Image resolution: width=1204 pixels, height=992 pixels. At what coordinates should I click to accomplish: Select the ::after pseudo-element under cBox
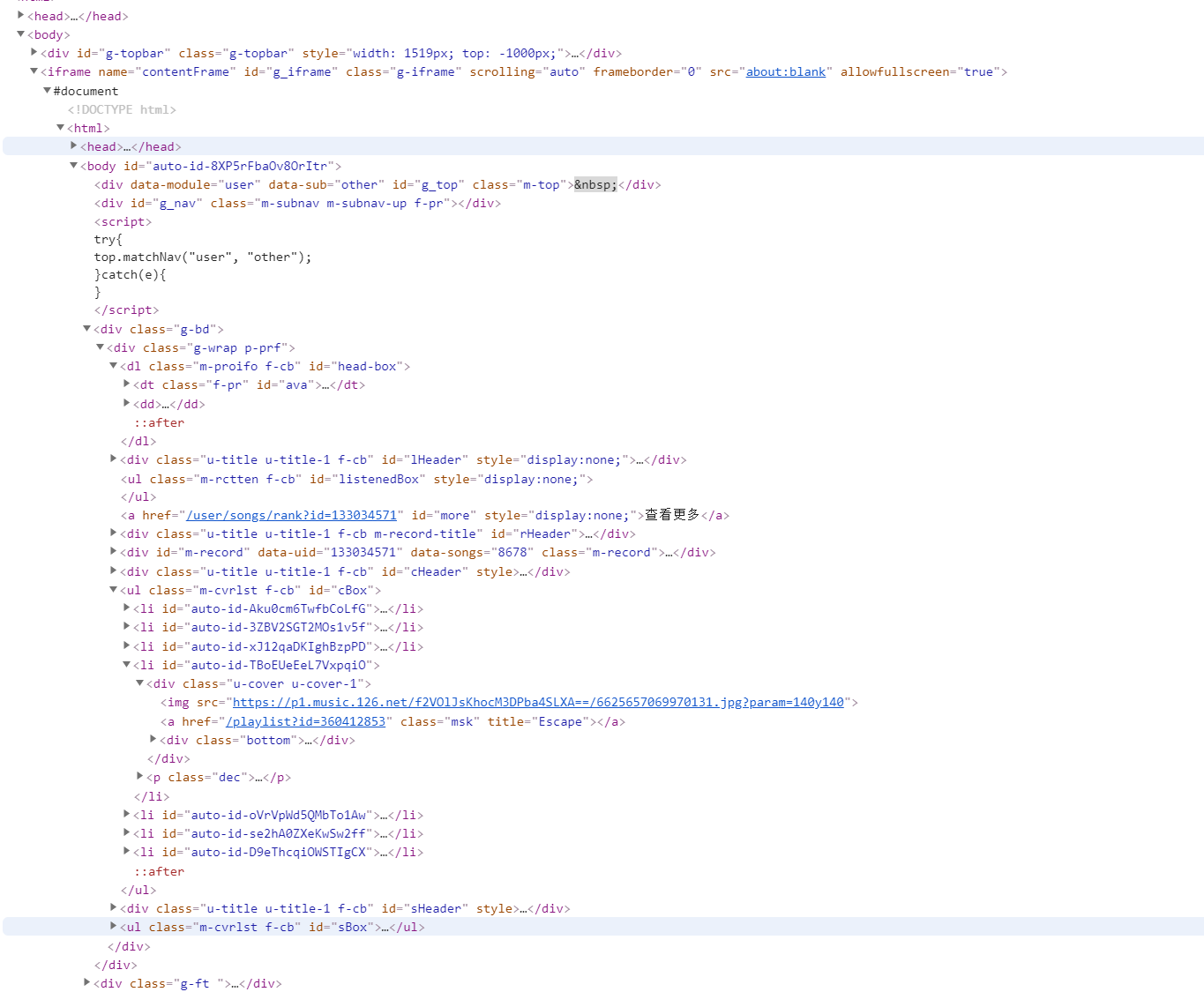[160, 871]
